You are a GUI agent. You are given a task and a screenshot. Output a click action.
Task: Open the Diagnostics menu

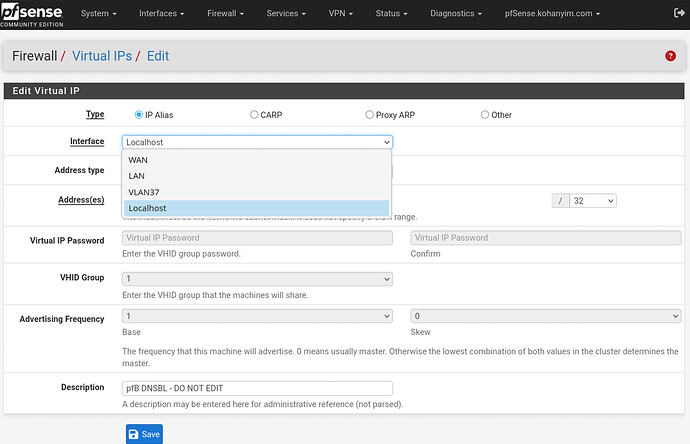tap(456, 13)
